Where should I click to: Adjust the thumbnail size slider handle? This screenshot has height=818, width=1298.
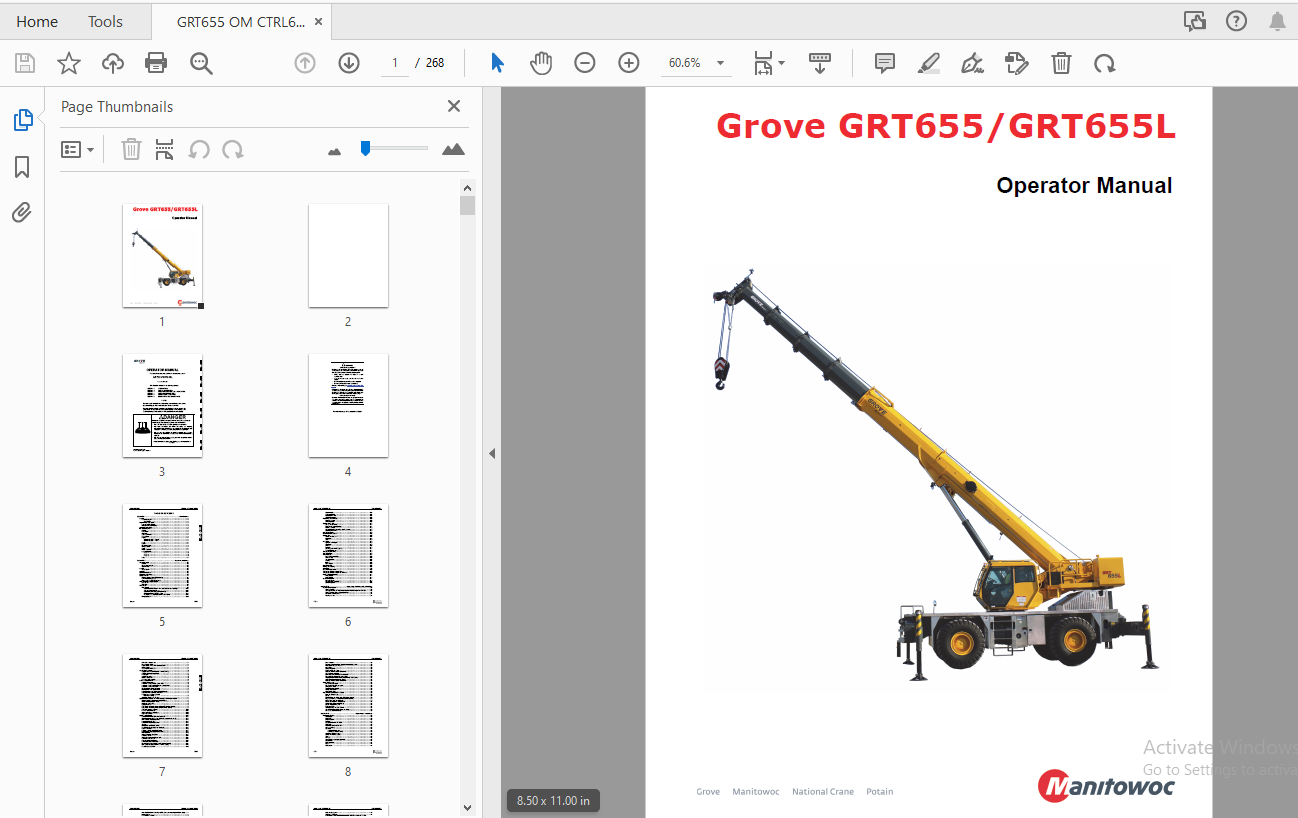366,148
